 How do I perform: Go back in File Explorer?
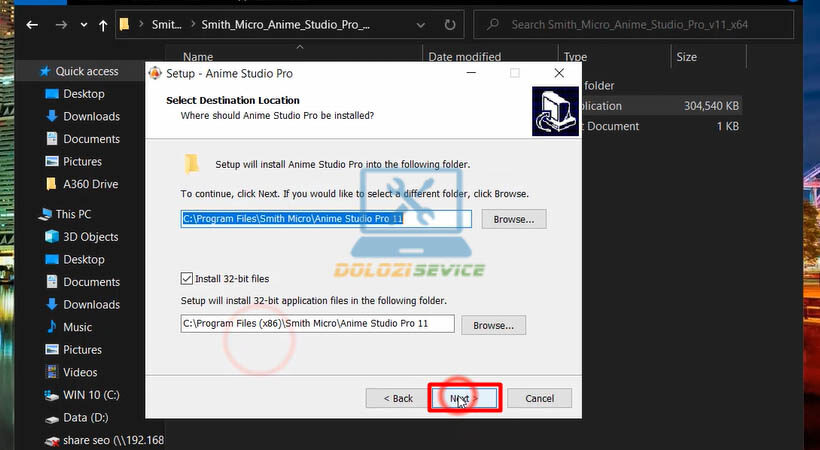click(32, 25)
